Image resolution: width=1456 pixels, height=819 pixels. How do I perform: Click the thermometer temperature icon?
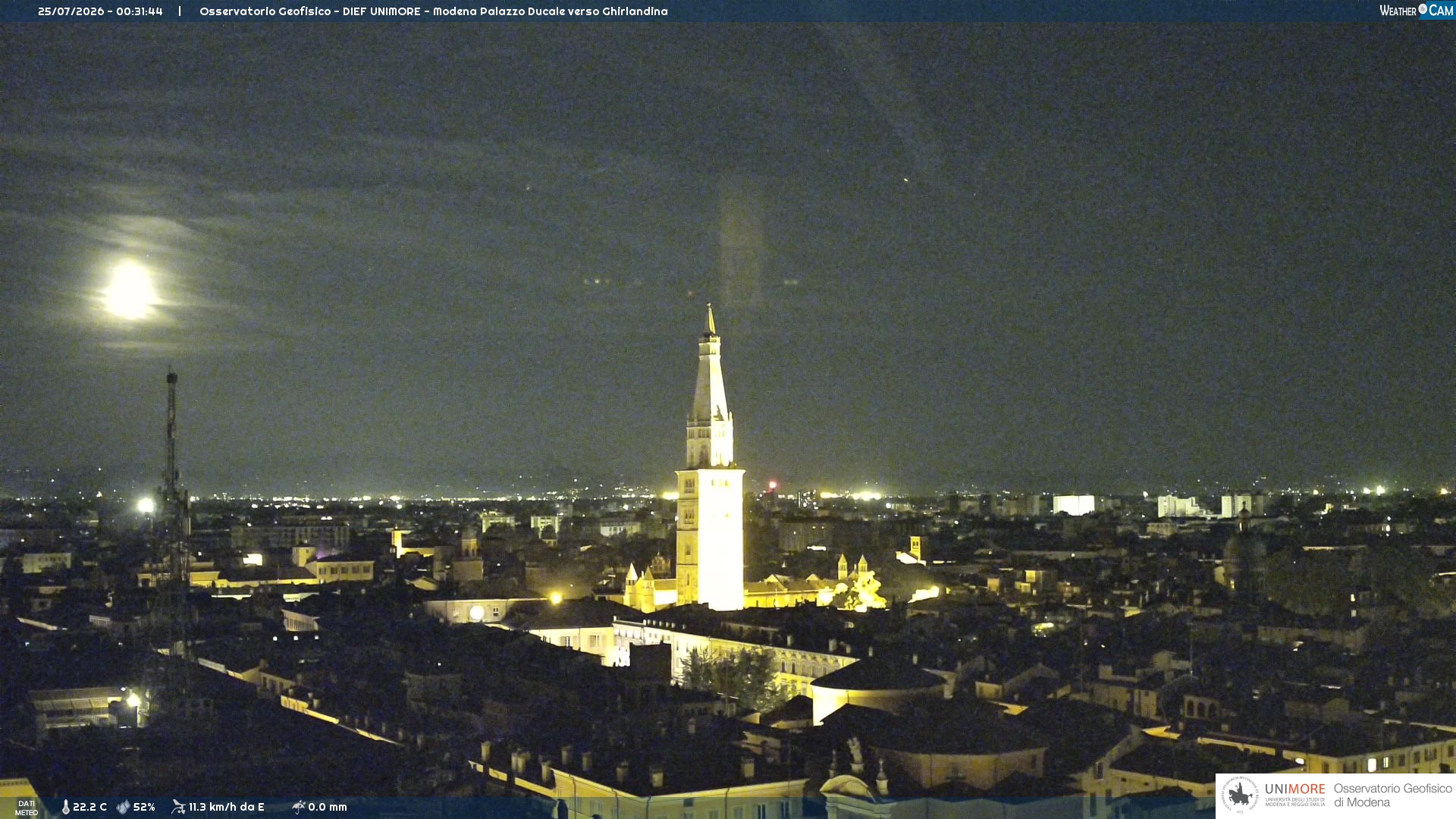tap(66, 807)
